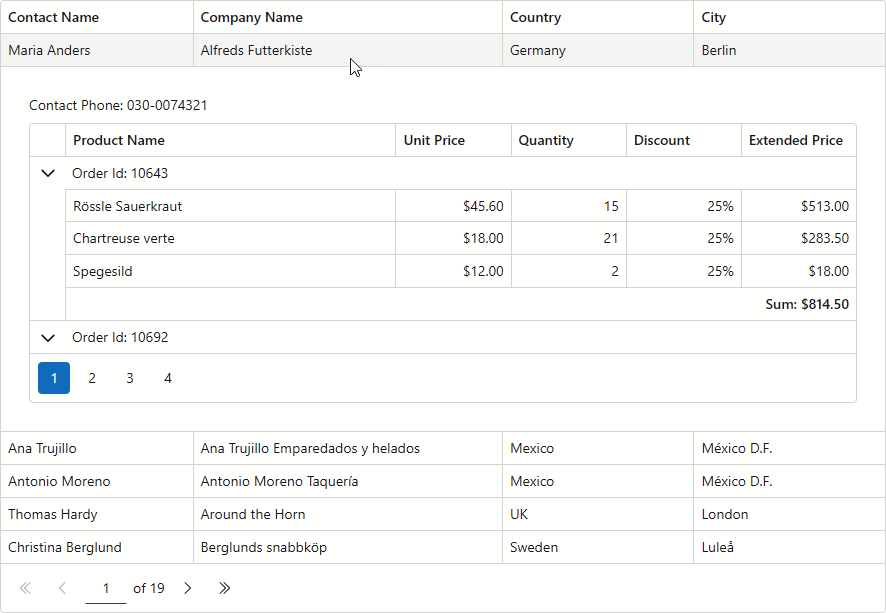The image size is (886, 613).
Task: Click Unit Price column header
Action: (453, 140)
